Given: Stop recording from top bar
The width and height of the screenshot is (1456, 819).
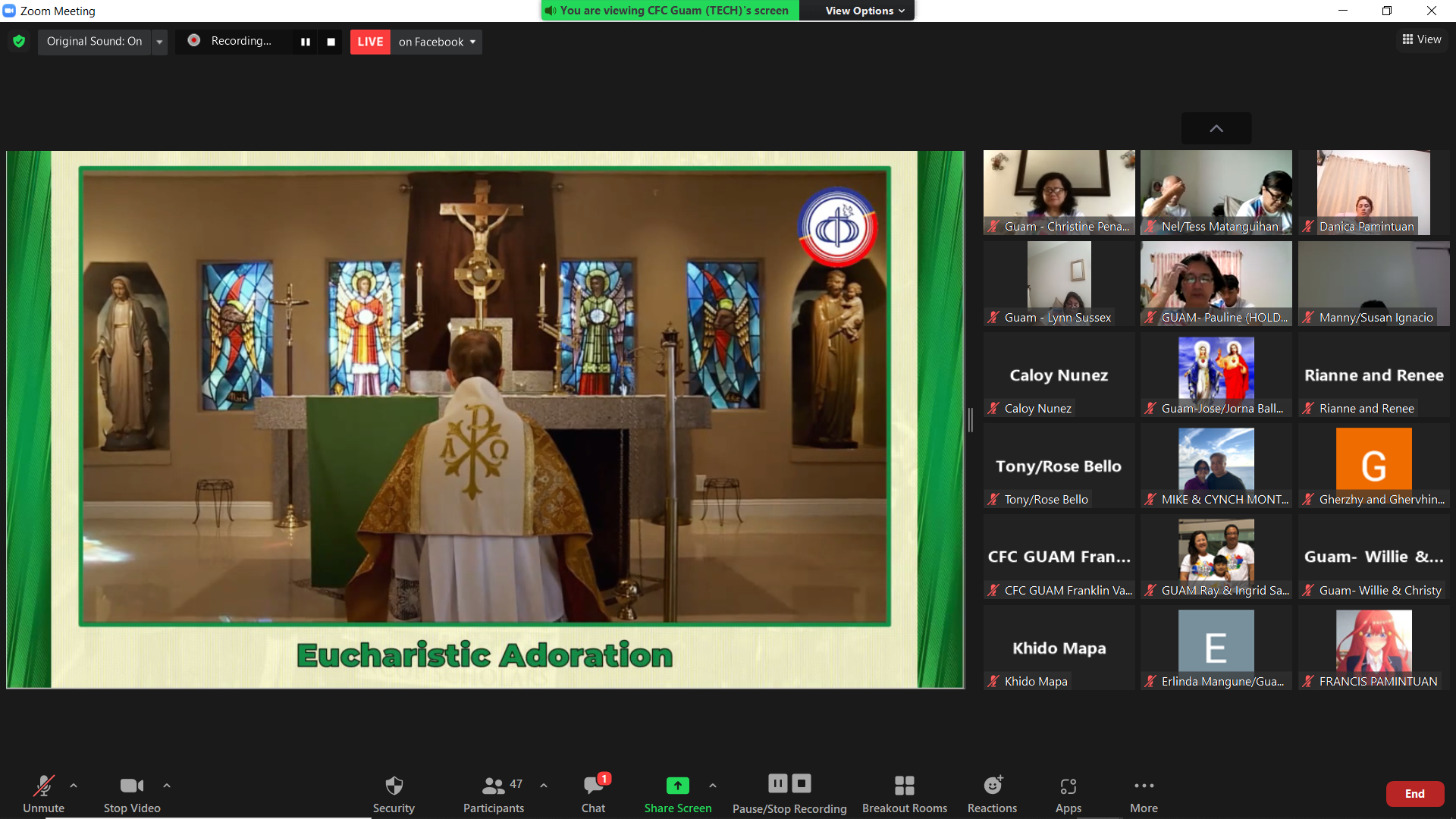Looking at the screenshot, I should click(x=331, y=42).
